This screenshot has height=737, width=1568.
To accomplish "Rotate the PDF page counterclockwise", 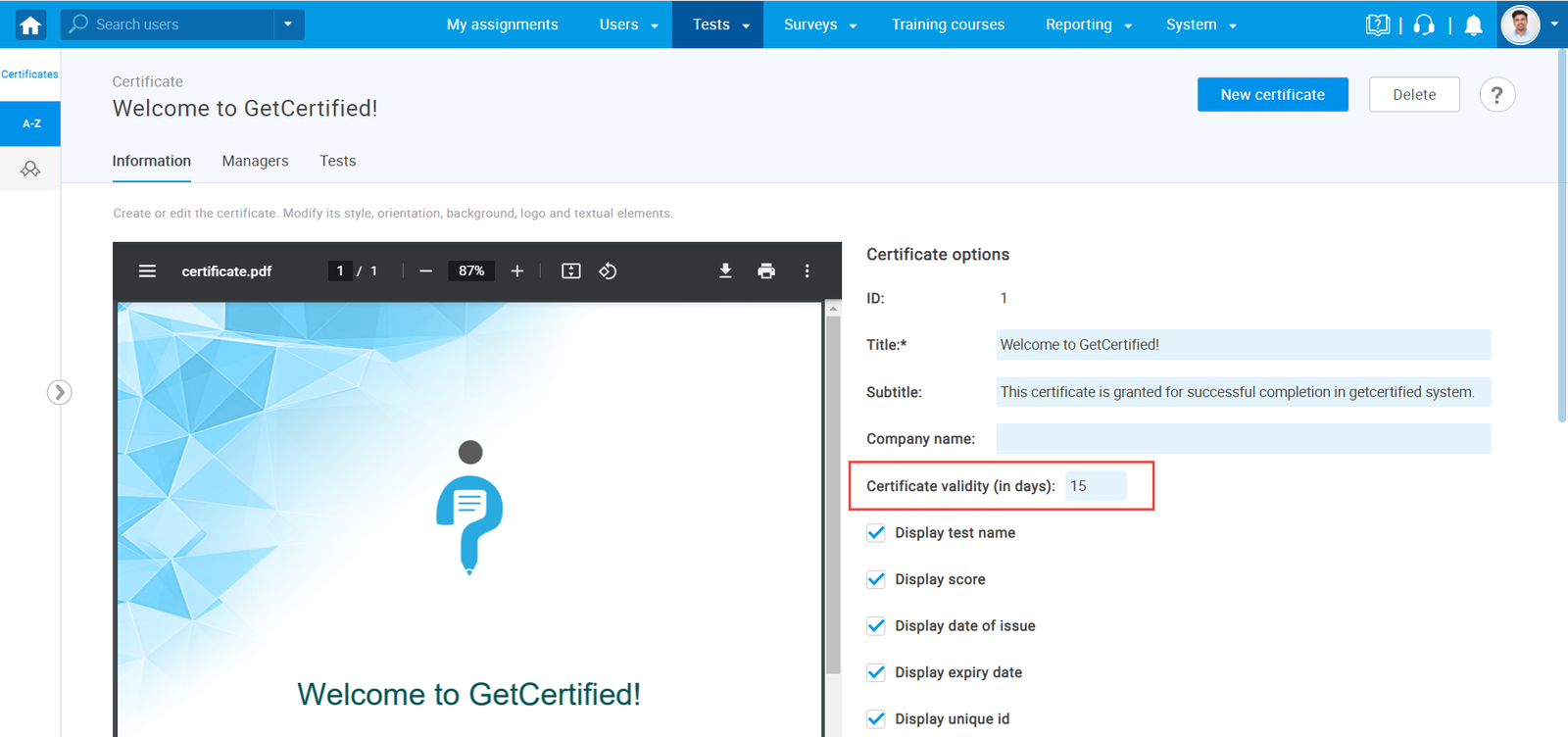I will [608, 271].
